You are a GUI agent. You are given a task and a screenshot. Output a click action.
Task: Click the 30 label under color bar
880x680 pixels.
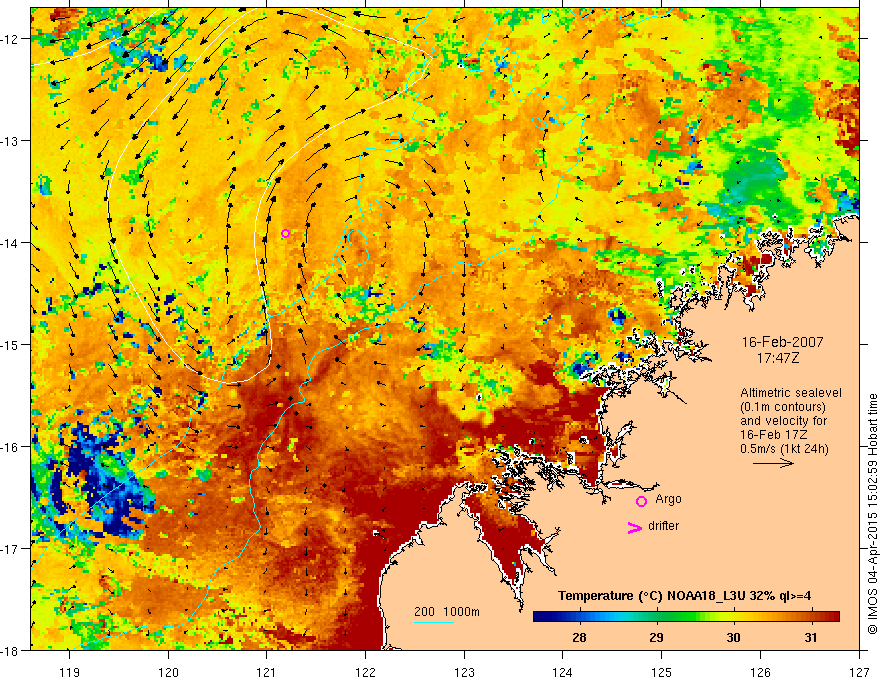coord(733,637)
